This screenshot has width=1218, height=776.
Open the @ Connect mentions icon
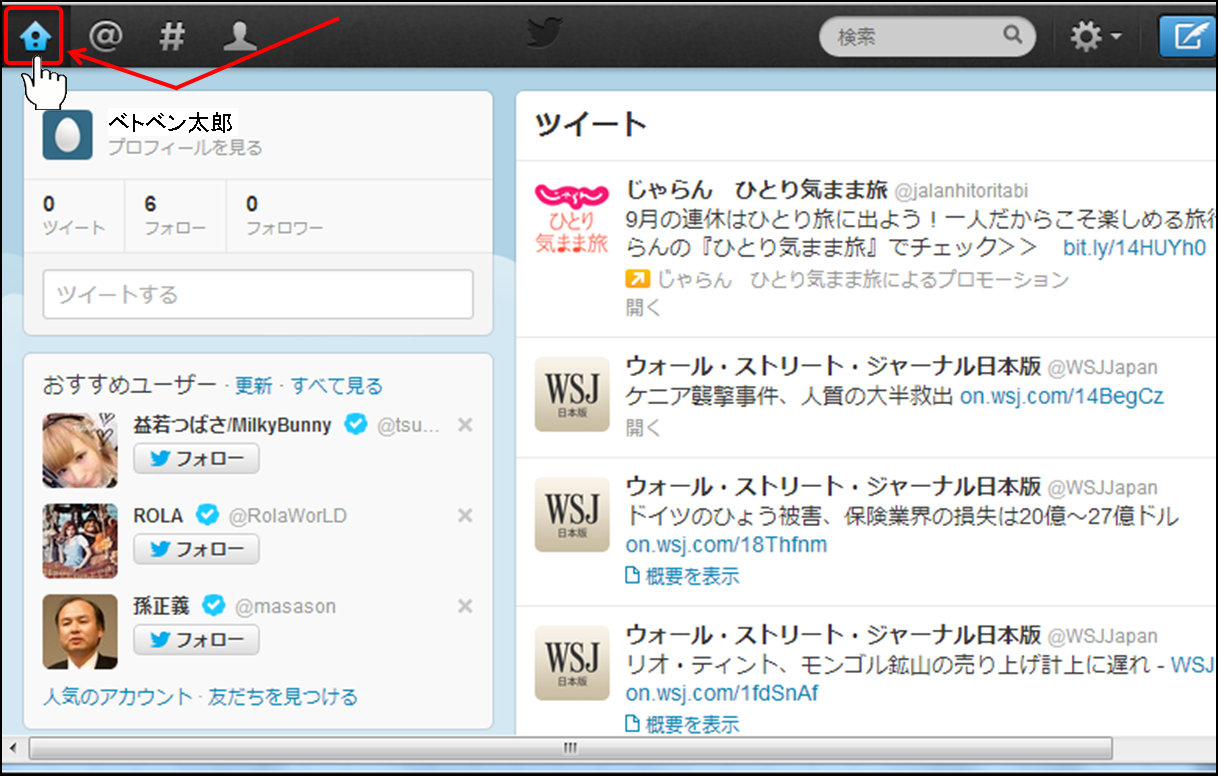105,37
